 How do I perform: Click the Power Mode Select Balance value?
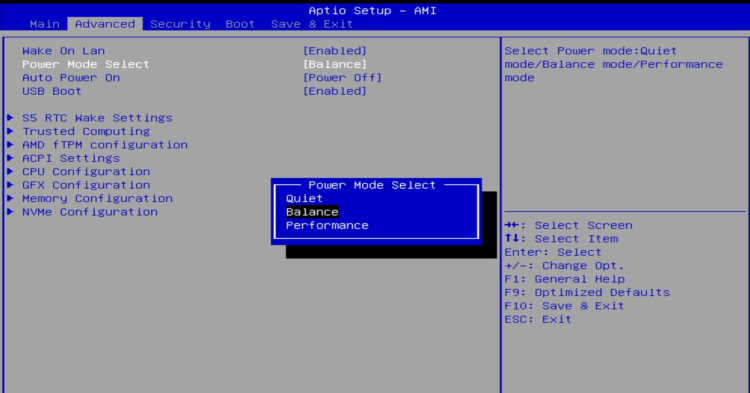pyautogui.click(x=335, y=64)
